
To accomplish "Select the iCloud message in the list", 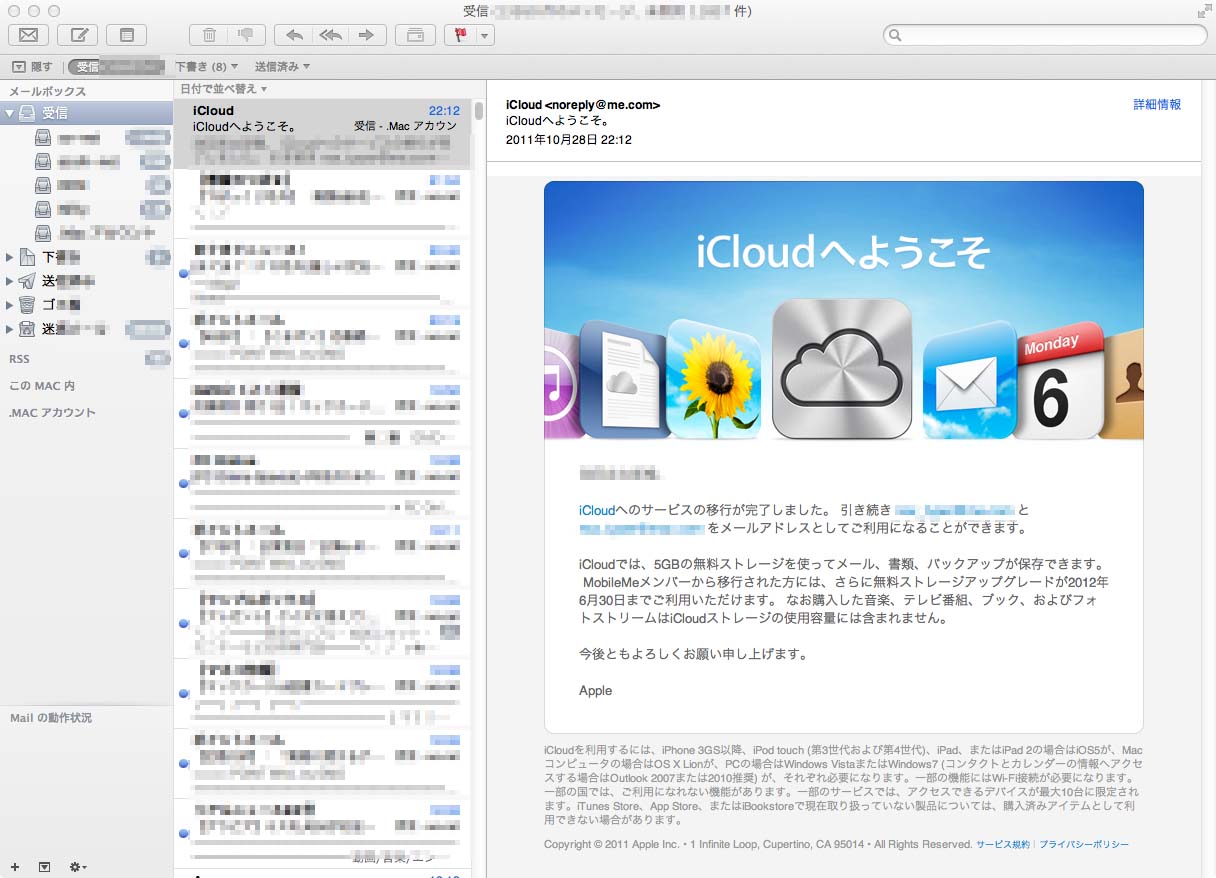I will [x=323, y=135].
